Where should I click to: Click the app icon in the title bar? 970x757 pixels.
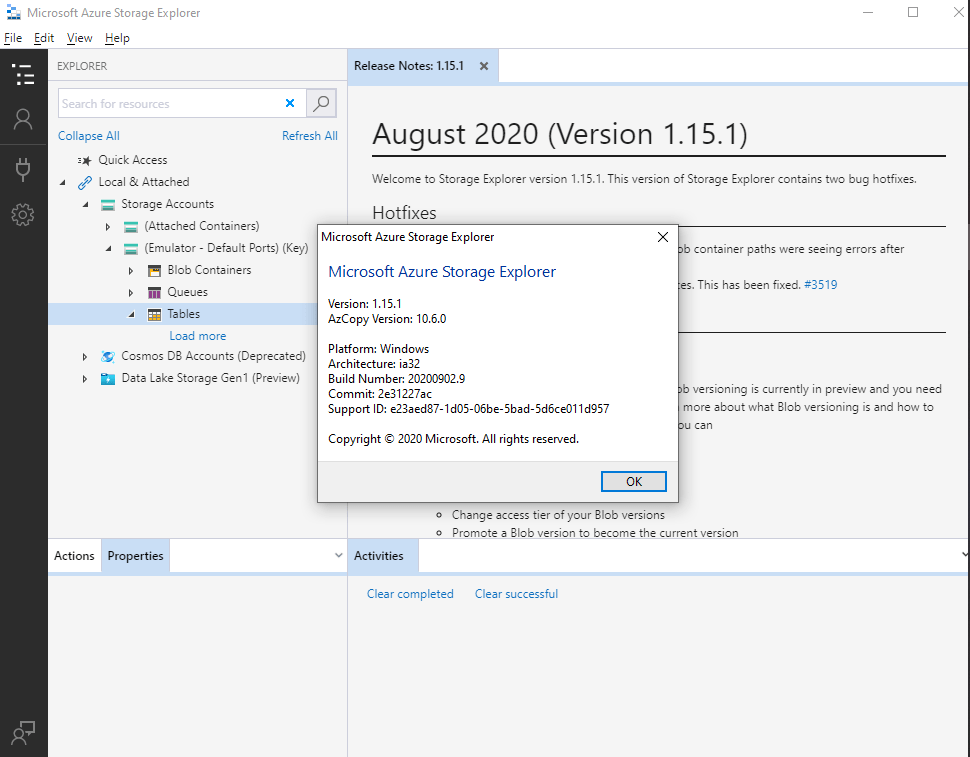coord(14,12)
